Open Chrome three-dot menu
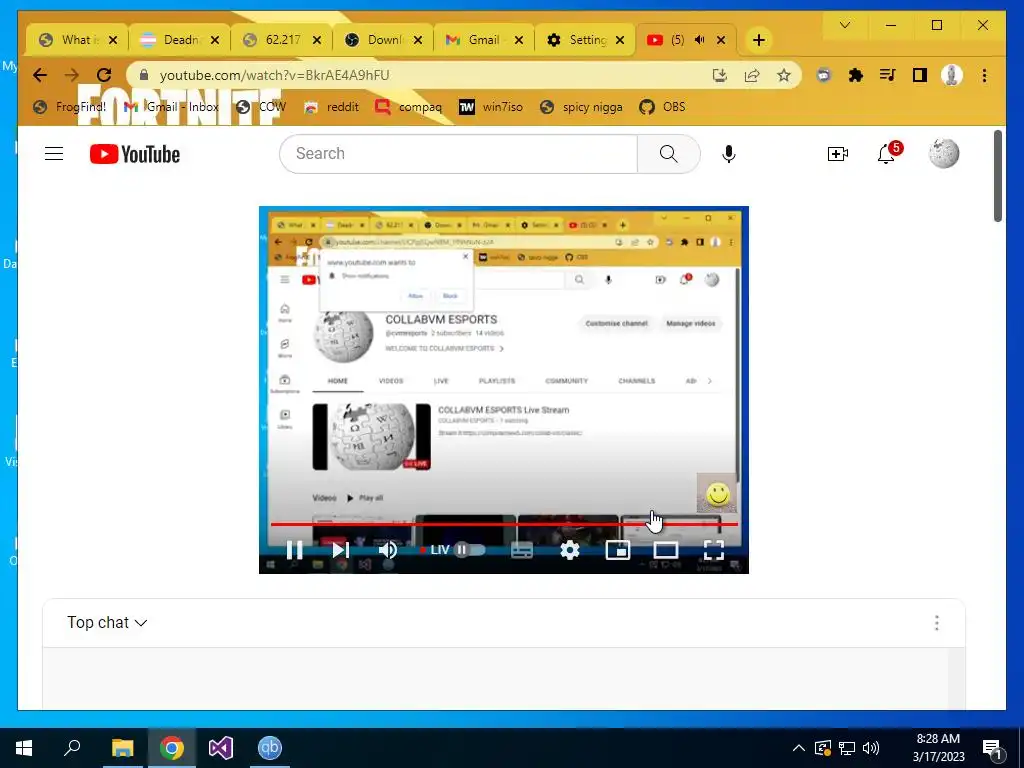This screenshot has height=768, width=1024. click(x=984, y=76)
